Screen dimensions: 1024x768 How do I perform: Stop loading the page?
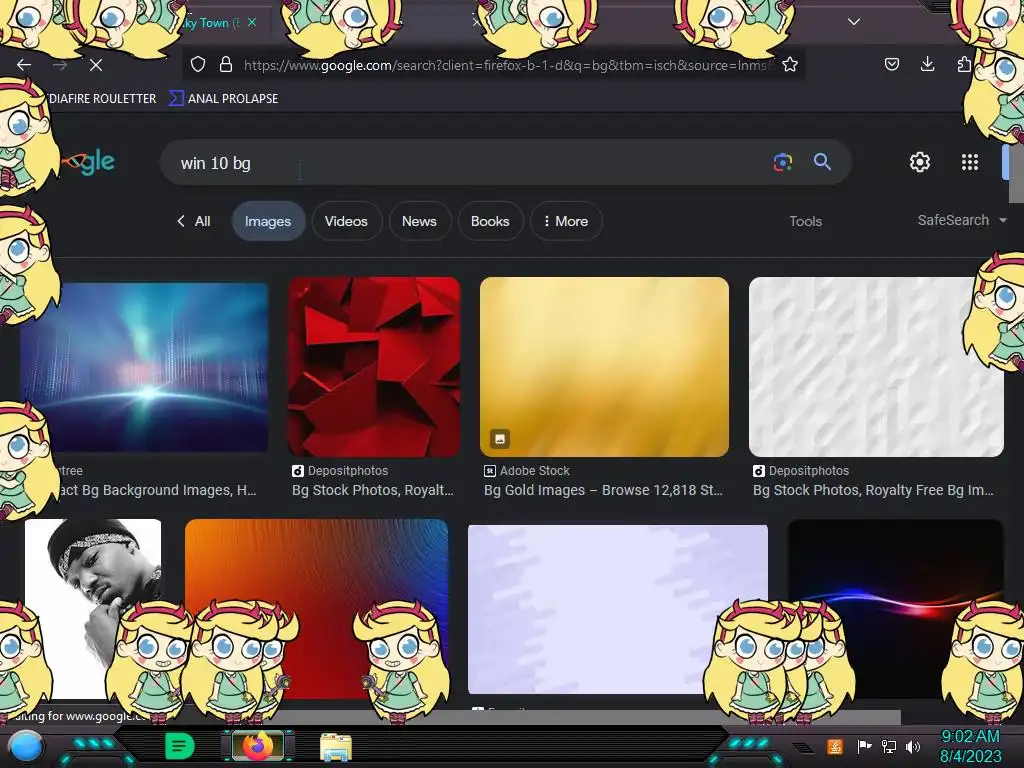coord(95,65)
